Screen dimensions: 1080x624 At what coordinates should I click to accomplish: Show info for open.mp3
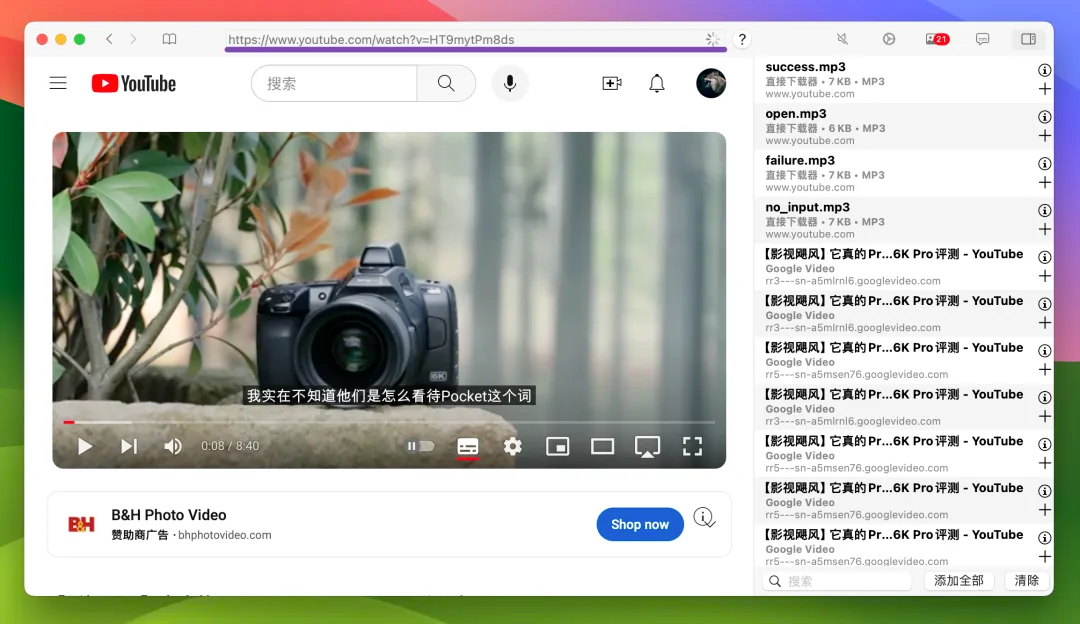[1045, 117]
